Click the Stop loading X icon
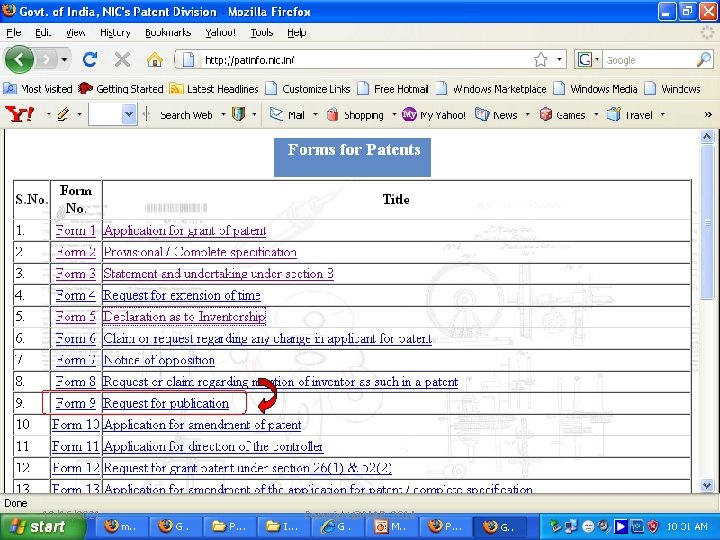The image size is (720, 540). tap(122, 59)
